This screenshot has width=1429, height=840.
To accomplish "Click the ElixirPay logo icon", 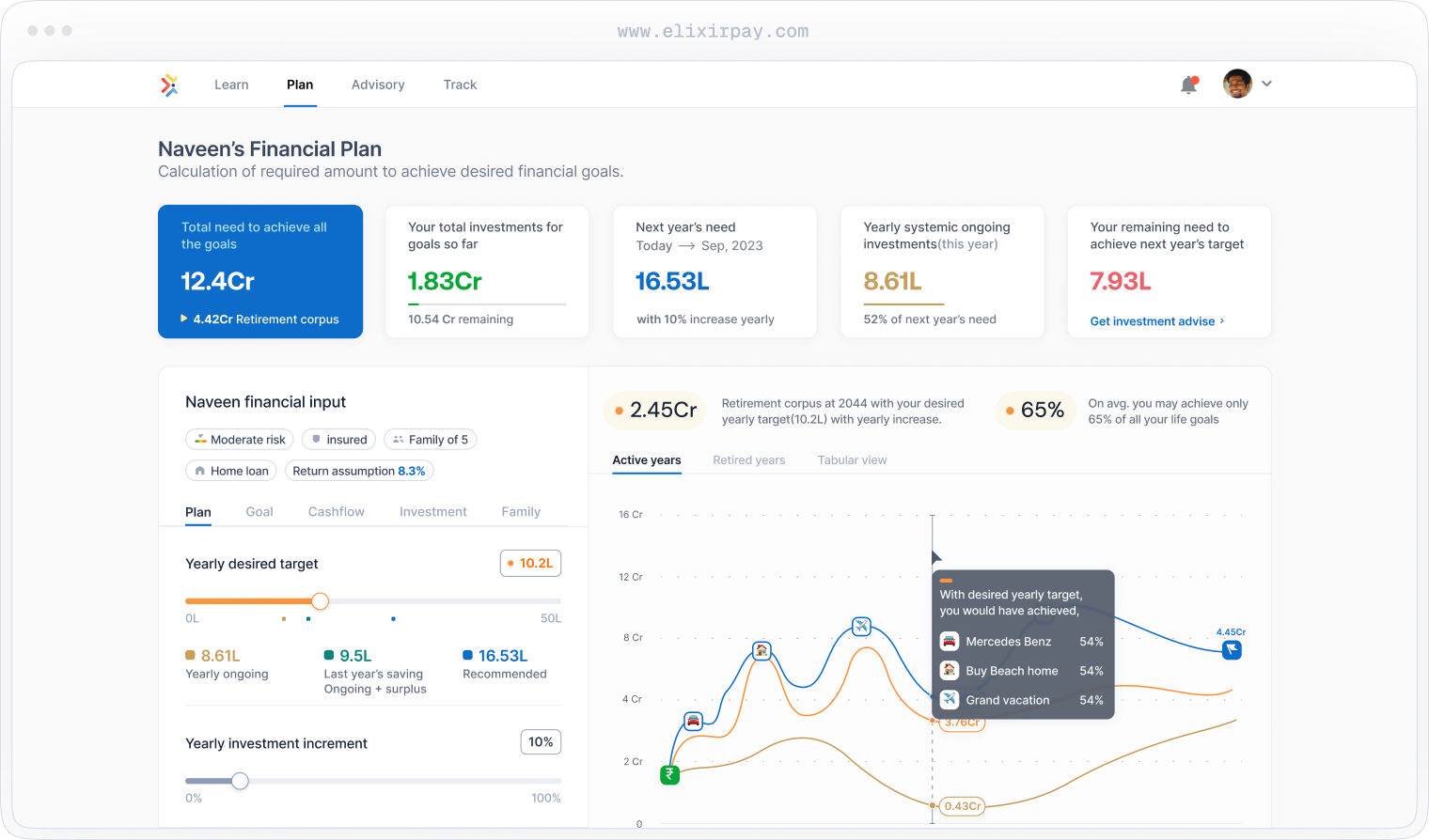I will (169, 85).
